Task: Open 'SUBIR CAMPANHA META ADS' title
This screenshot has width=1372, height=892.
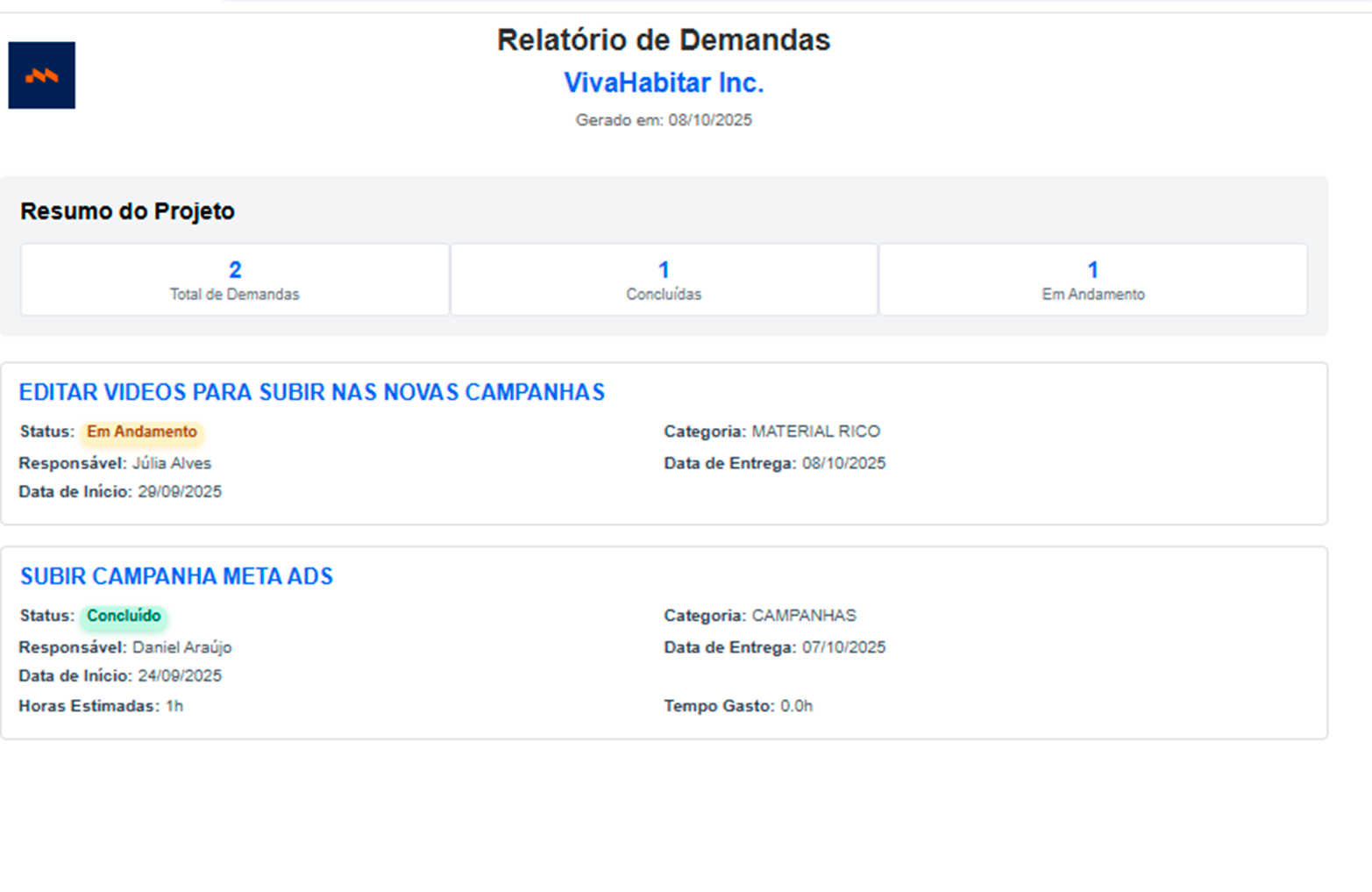Action: pos(176,576)
